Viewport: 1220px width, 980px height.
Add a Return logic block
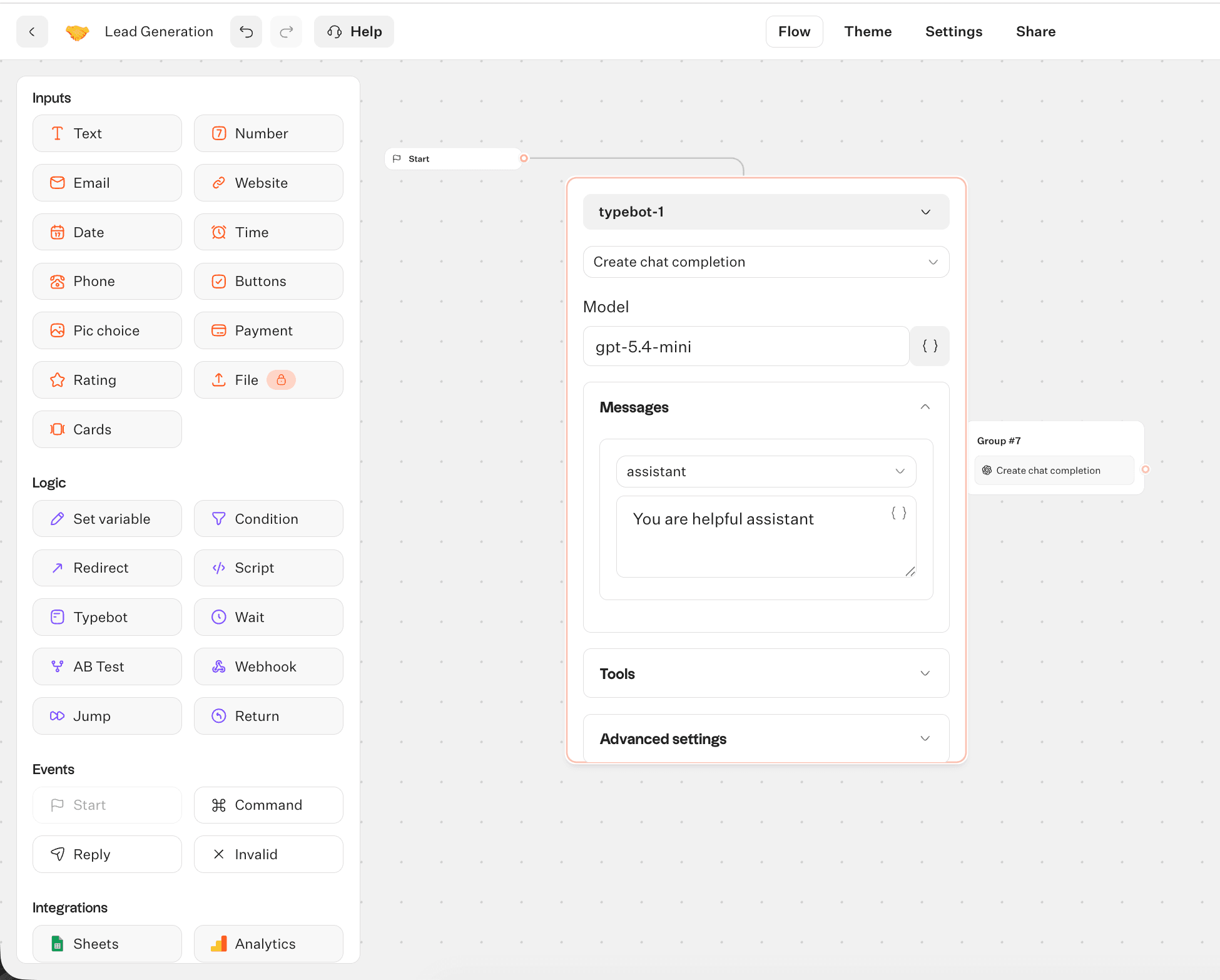pyautogui.click(x=268, y=716)
